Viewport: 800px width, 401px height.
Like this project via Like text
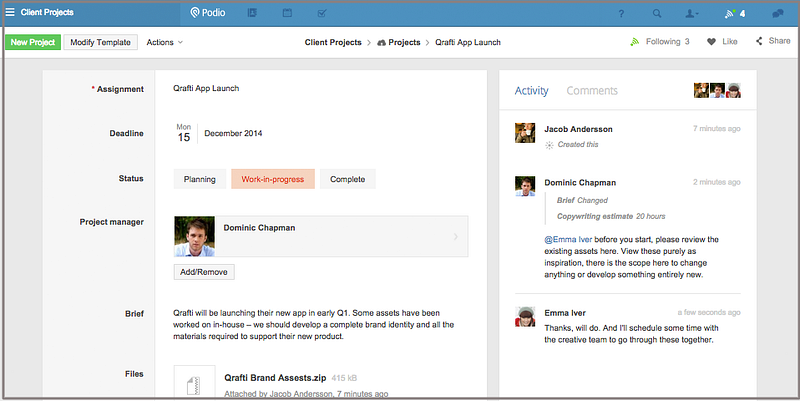[x=730, y=42]
